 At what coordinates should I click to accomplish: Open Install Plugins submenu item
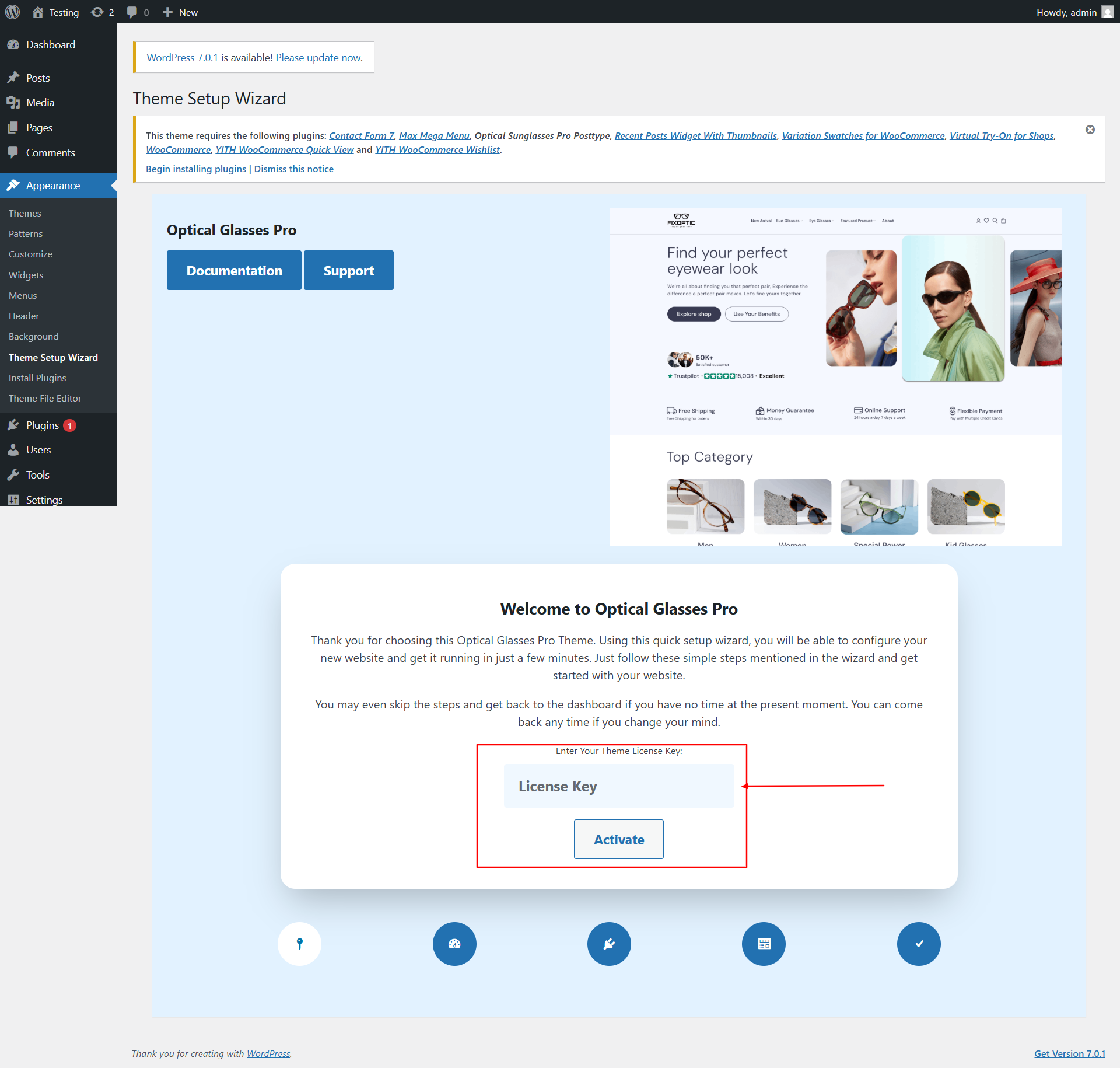click(x=37, y=378)
